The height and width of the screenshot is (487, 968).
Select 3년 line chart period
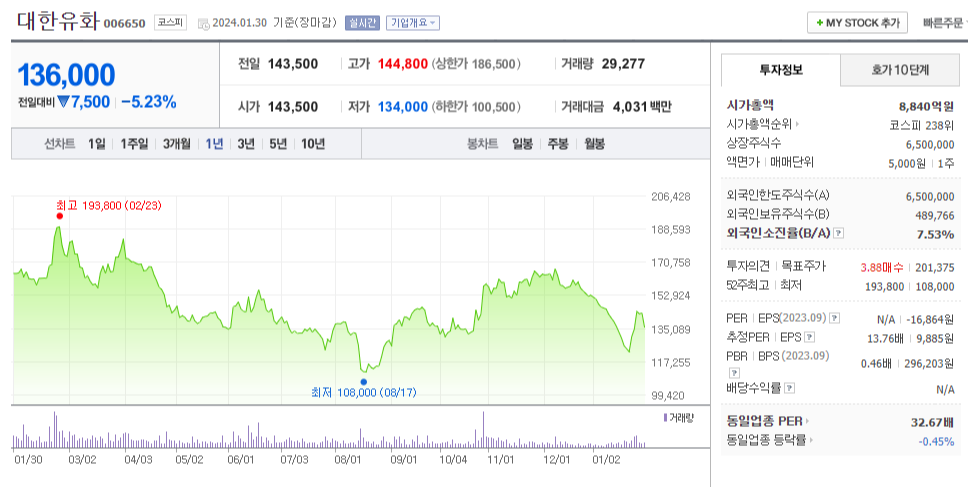(x=246, y=144)
